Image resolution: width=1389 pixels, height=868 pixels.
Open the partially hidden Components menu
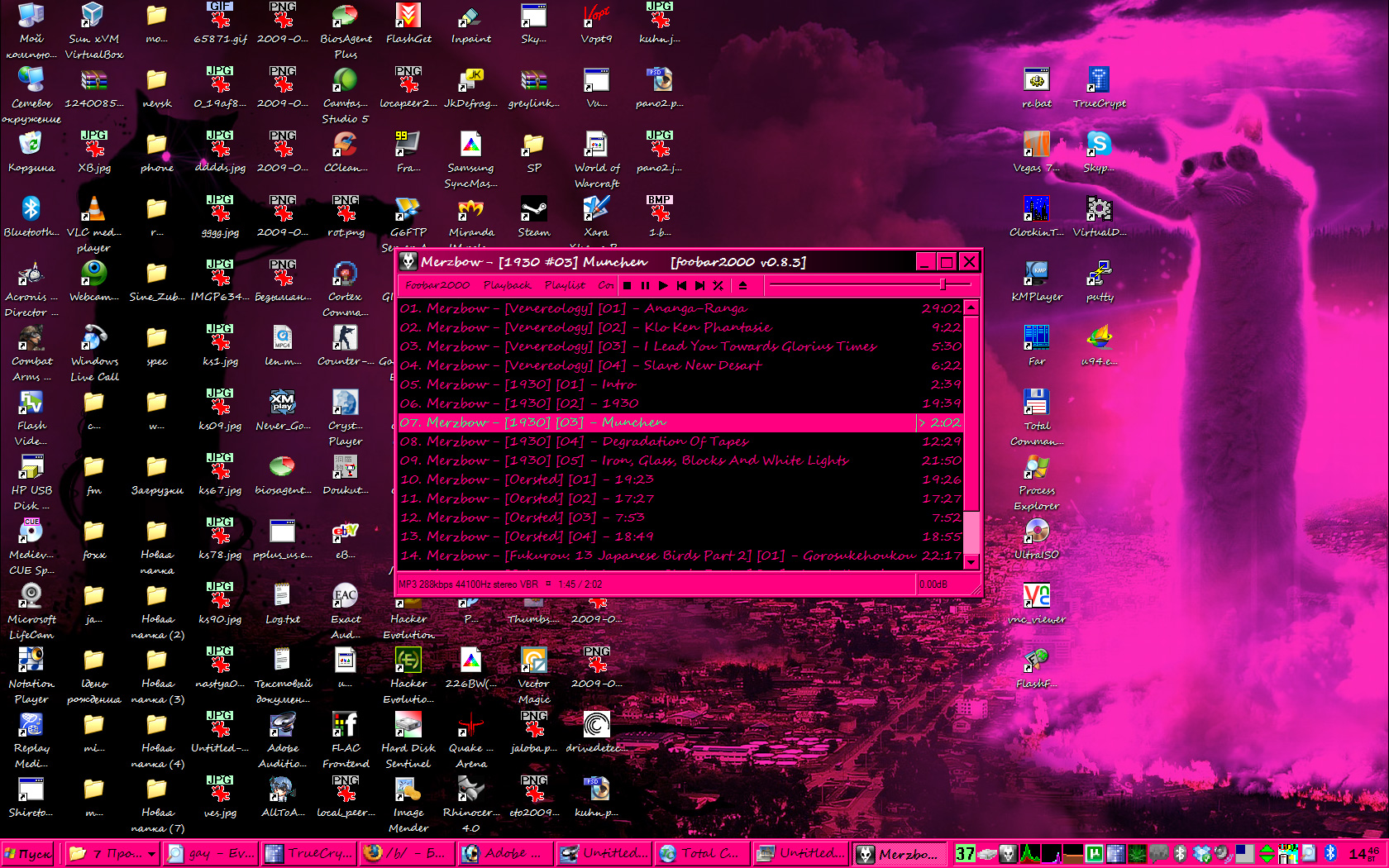click(605, 285)
